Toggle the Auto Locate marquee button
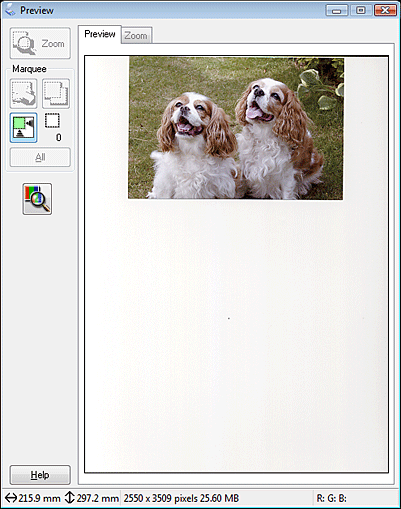The width and height of the screenshot is (401, 509). [x=23, y=127]
